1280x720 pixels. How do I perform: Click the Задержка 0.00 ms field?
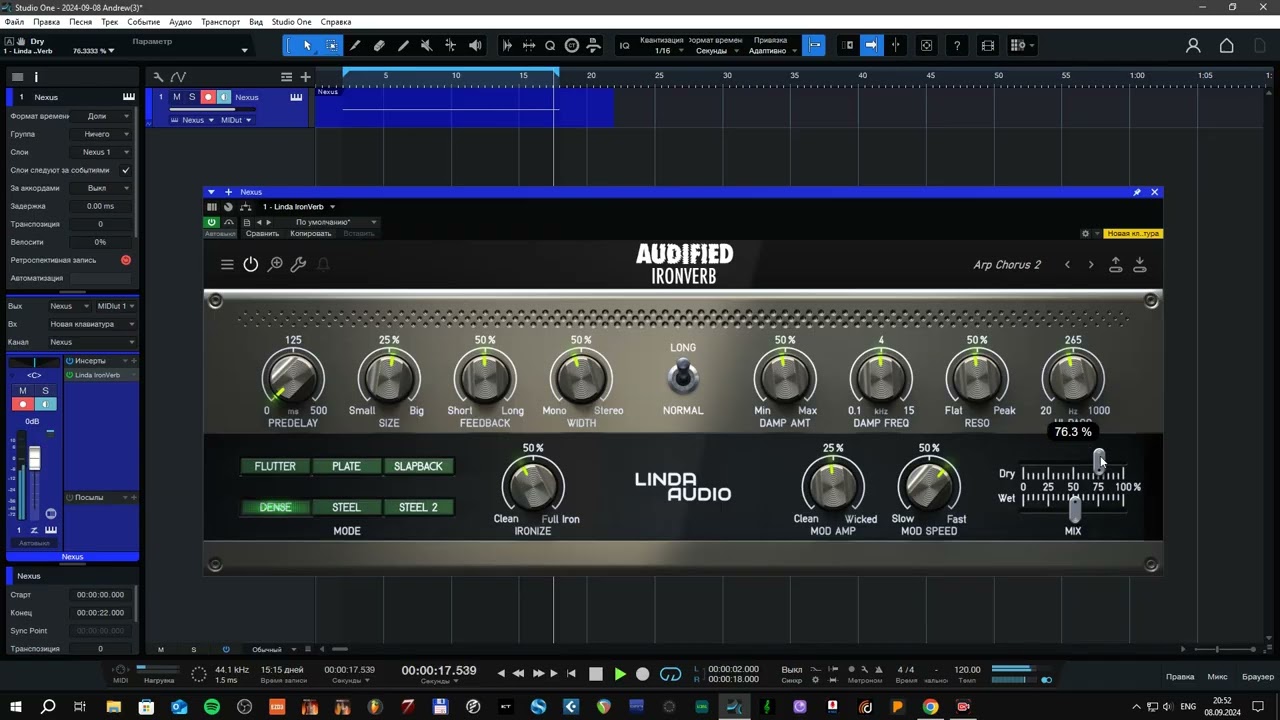coord(100,206)
